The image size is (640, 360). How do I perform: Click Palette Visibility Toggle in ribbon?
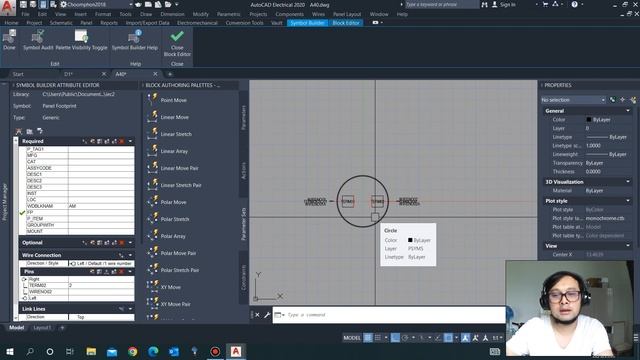tap(81, 40)
